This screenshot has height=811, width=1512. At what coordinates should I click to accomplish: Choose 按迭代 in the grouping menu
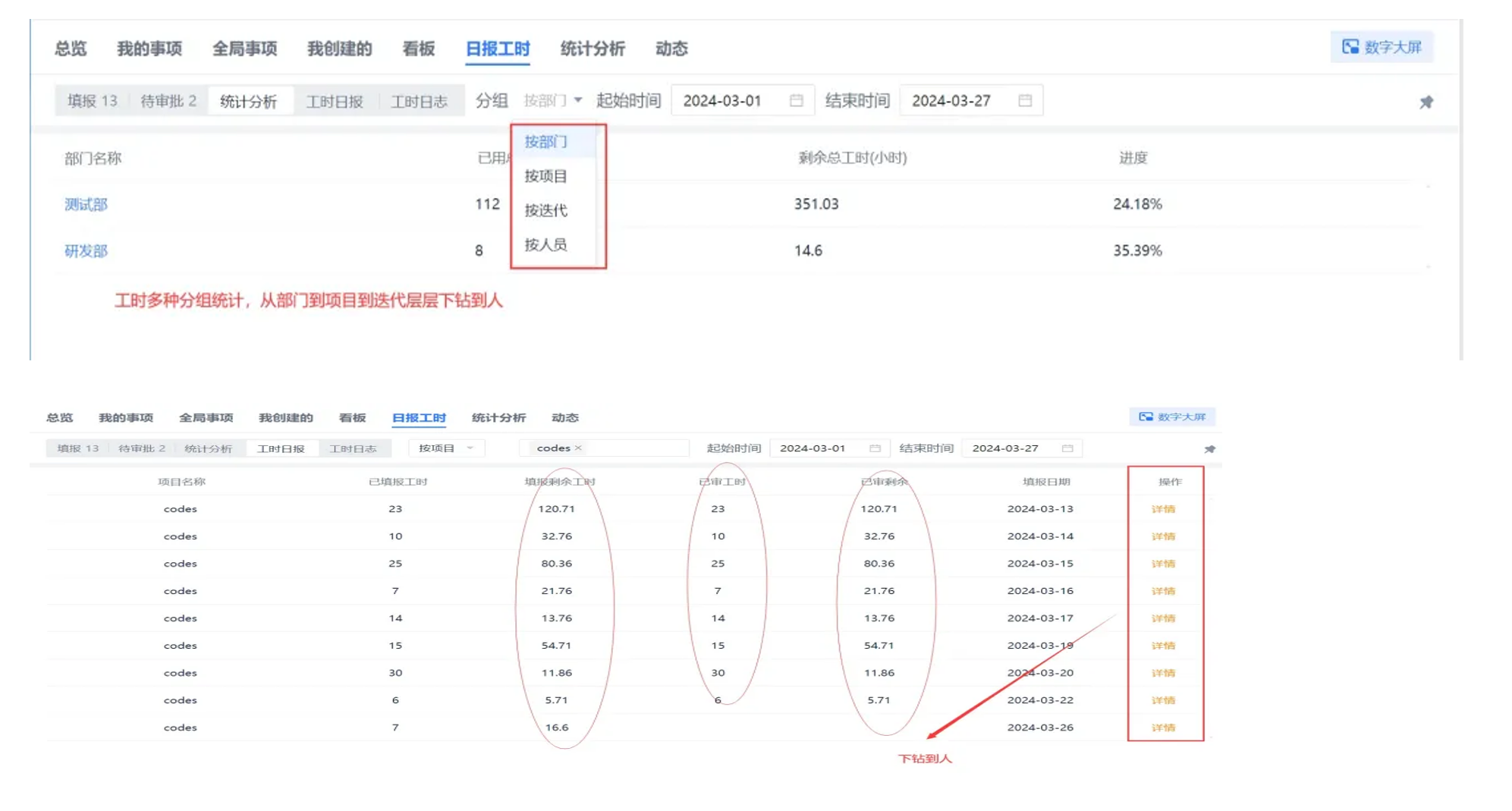point(545,210)
